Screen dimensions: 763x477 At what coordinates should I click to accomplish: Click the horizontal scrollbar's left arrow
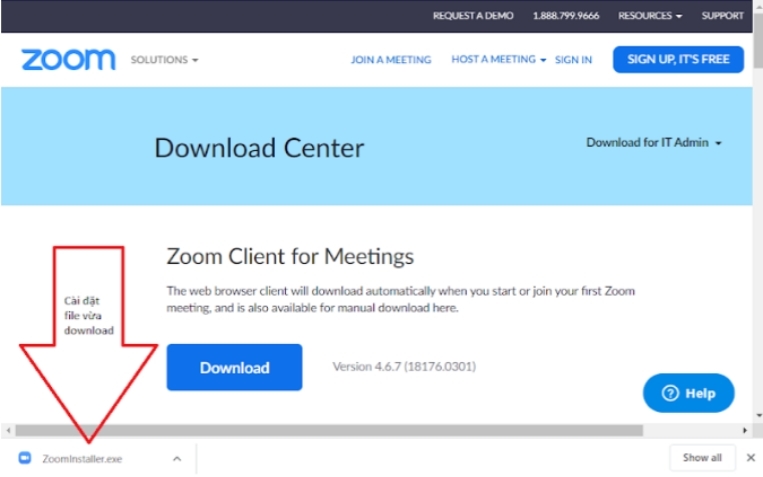click(8, 431)
